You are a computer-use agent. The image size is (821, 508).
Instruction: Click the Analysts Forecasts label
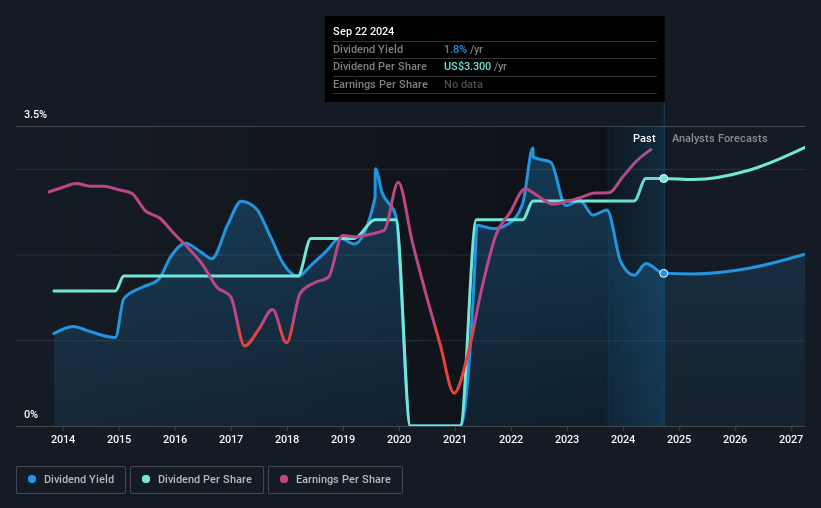[x=719, y=138]
